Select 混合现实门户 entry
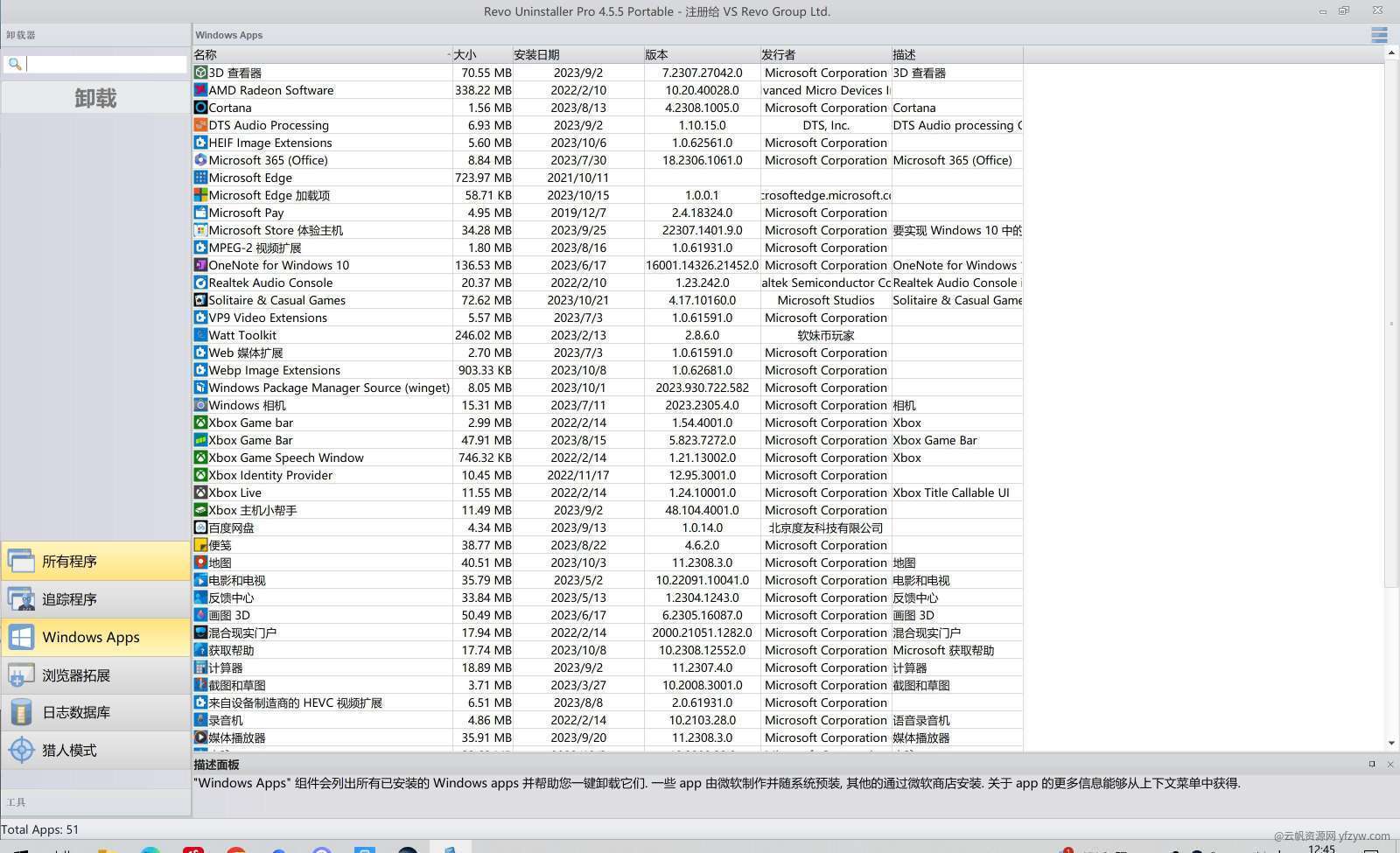 pos(607,633)
